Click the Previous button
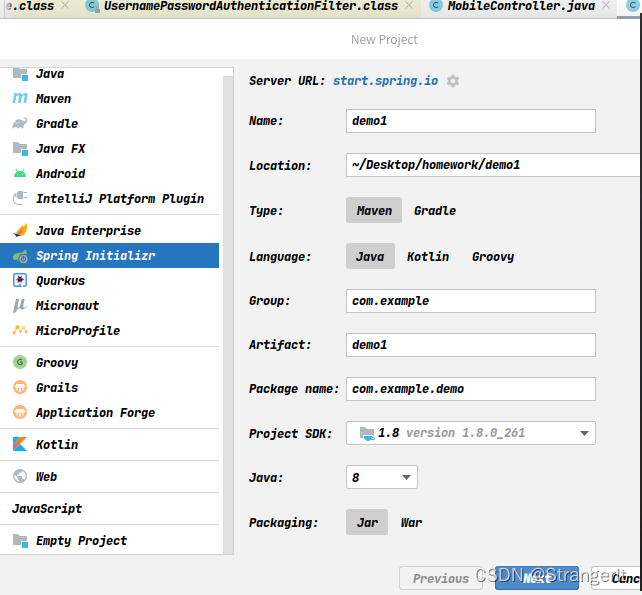The height and width of the screenshot is (595, 642). (x=440, y=578)
